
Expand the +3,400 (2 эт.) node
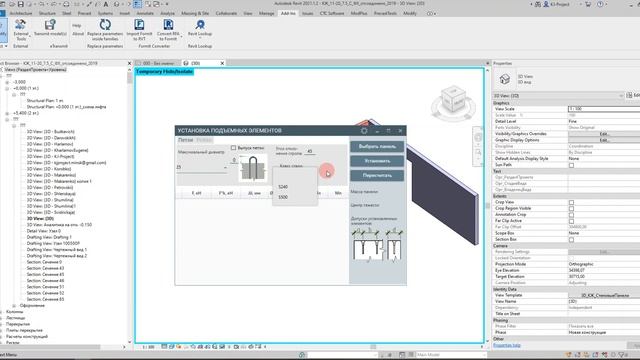7,113
